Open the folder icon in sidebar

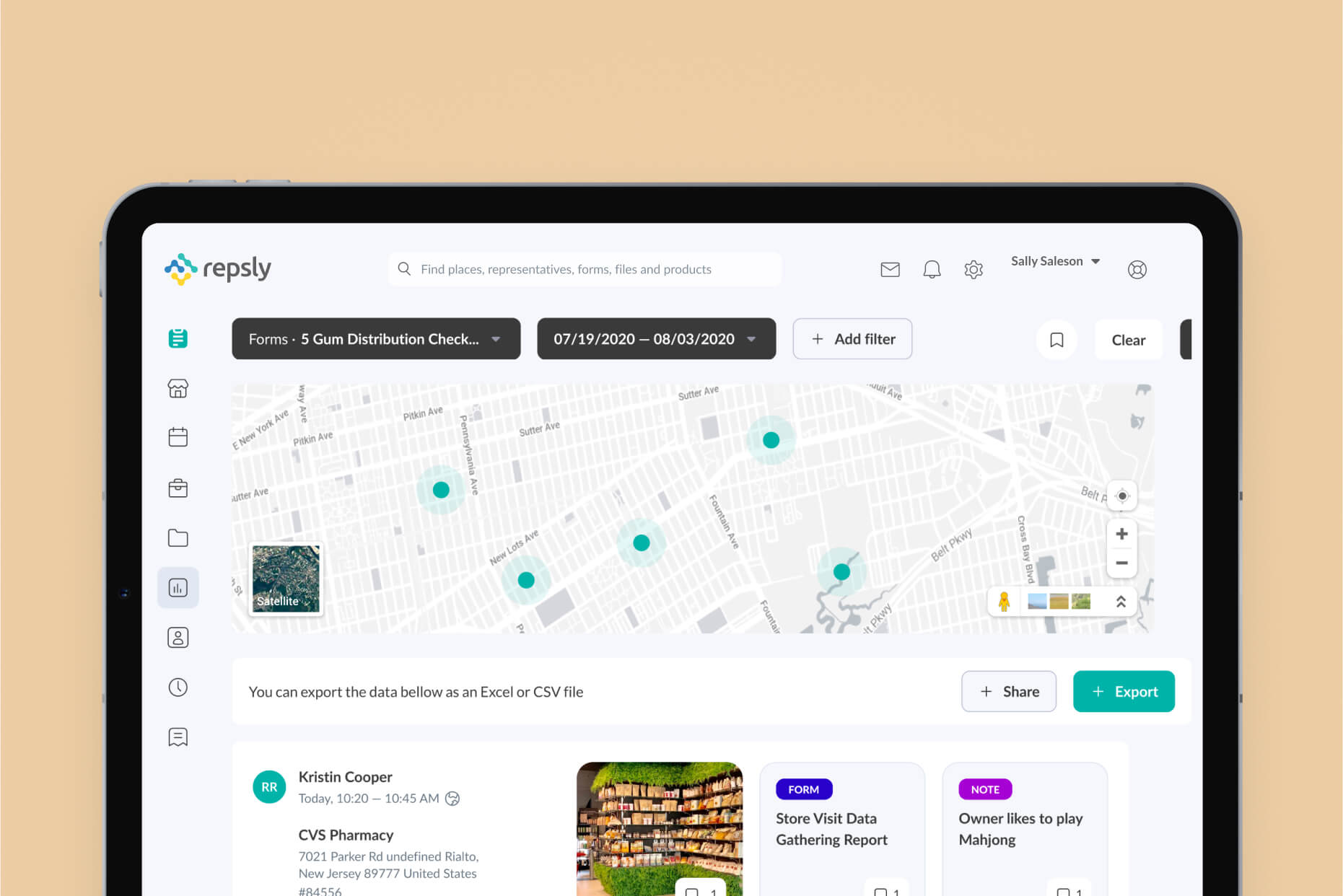pos(178,537)
